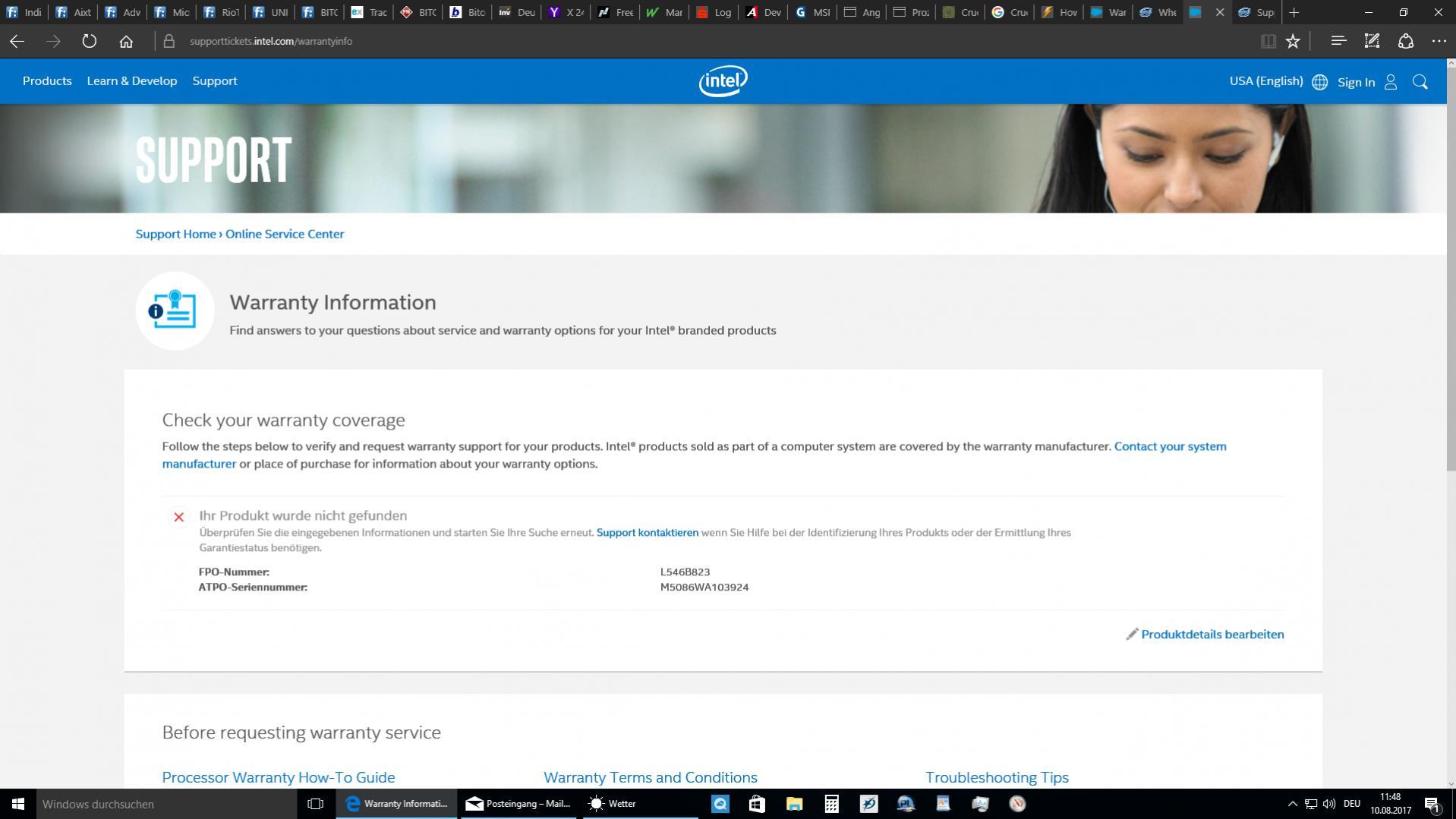The width and height of the screenshot is (1456, 819).
Task: Open site search magnifier icon
Action: tap(1420, 82)
